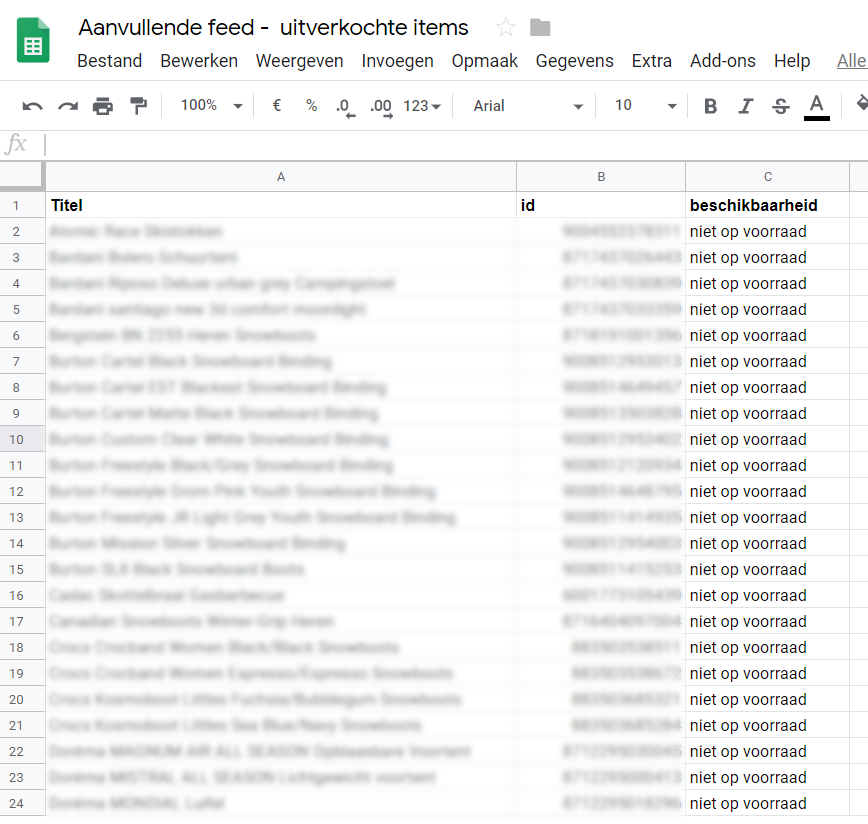Select row 24 header
Viewport: 868px width, 824px height.
click(x=22, y=804)
